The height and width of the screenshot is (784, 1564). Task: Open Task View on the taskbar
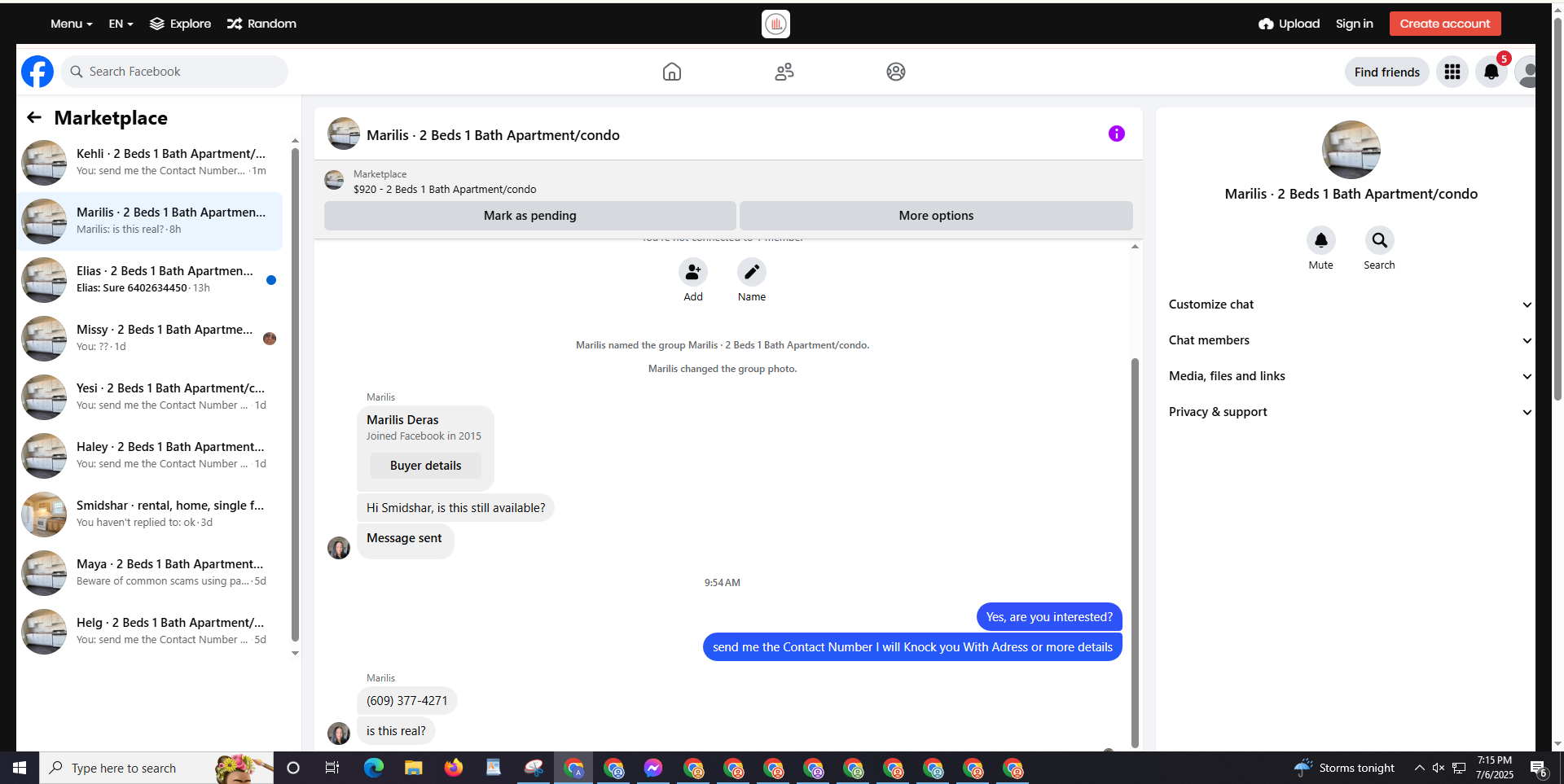(332, 768)
